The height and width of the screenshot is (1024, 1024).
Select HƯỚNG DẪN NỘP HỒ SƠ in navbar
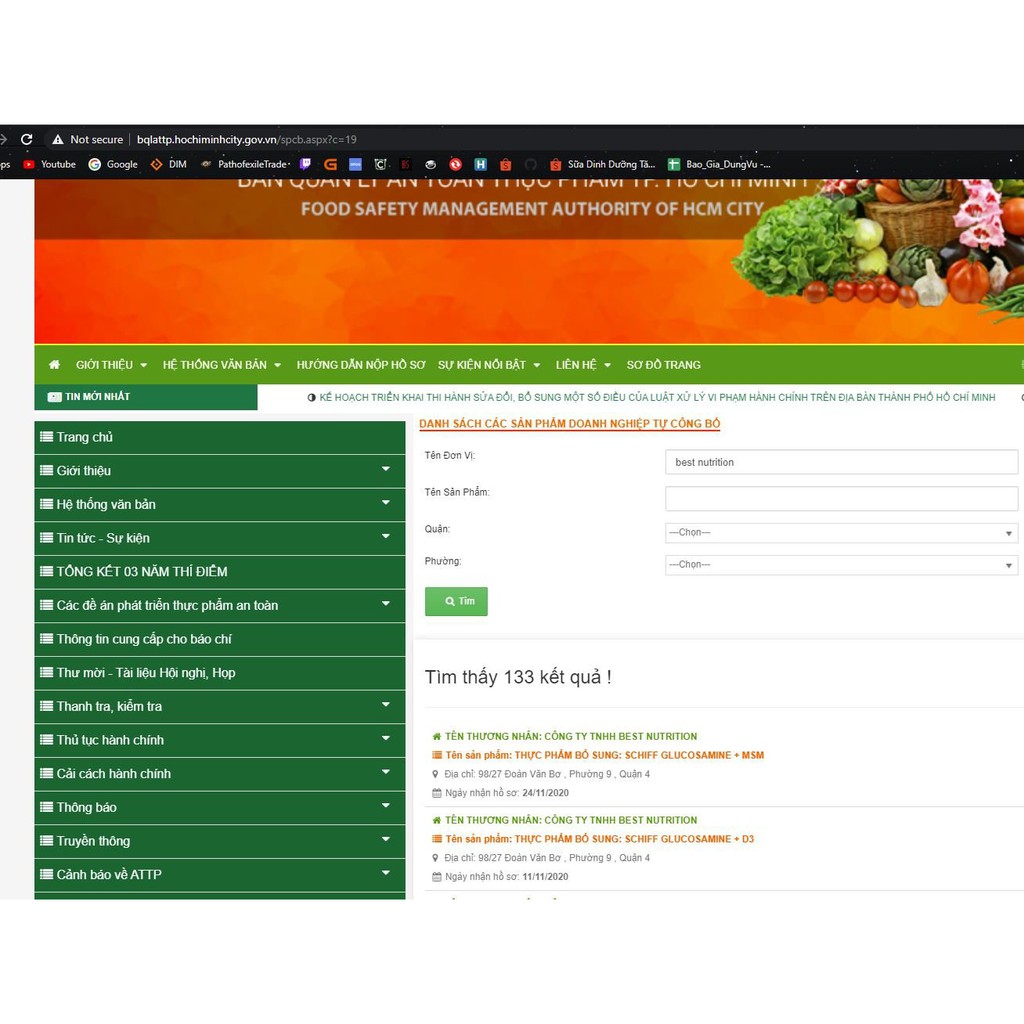point(360,365)
